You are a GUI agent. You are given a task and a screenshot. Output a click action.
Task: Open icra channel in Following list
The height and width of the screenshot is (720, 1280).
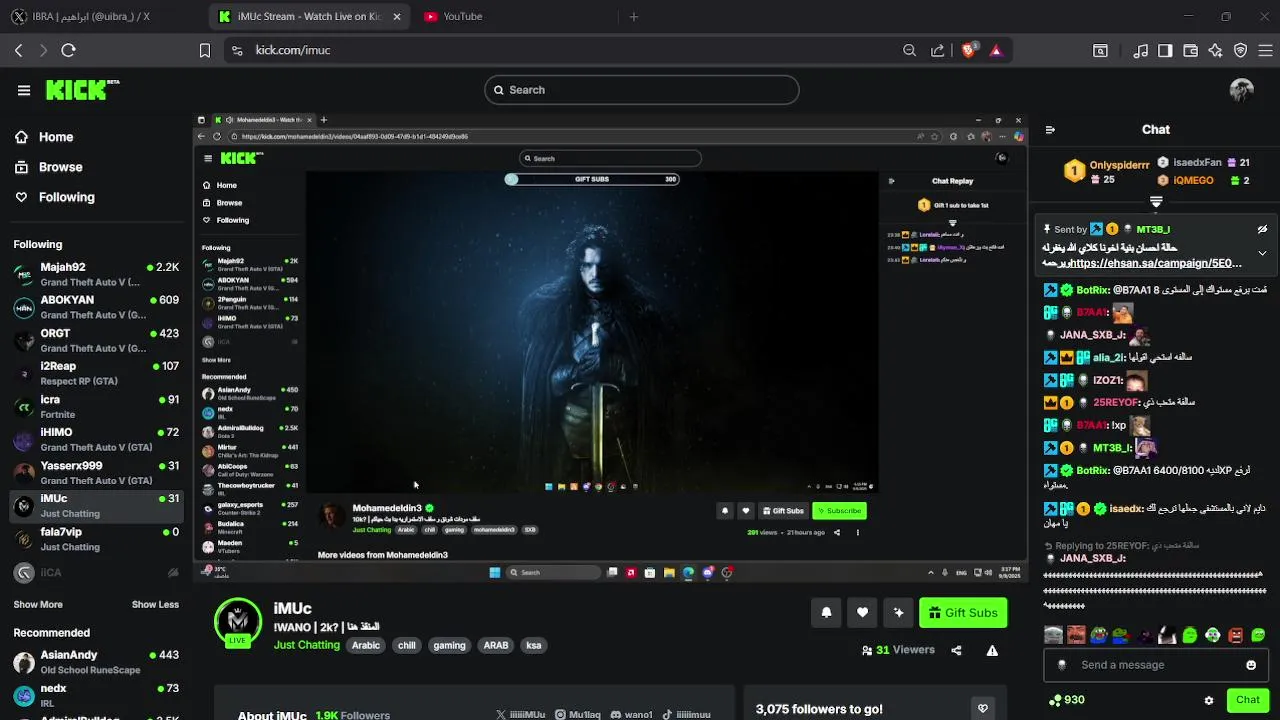[96, 406]
